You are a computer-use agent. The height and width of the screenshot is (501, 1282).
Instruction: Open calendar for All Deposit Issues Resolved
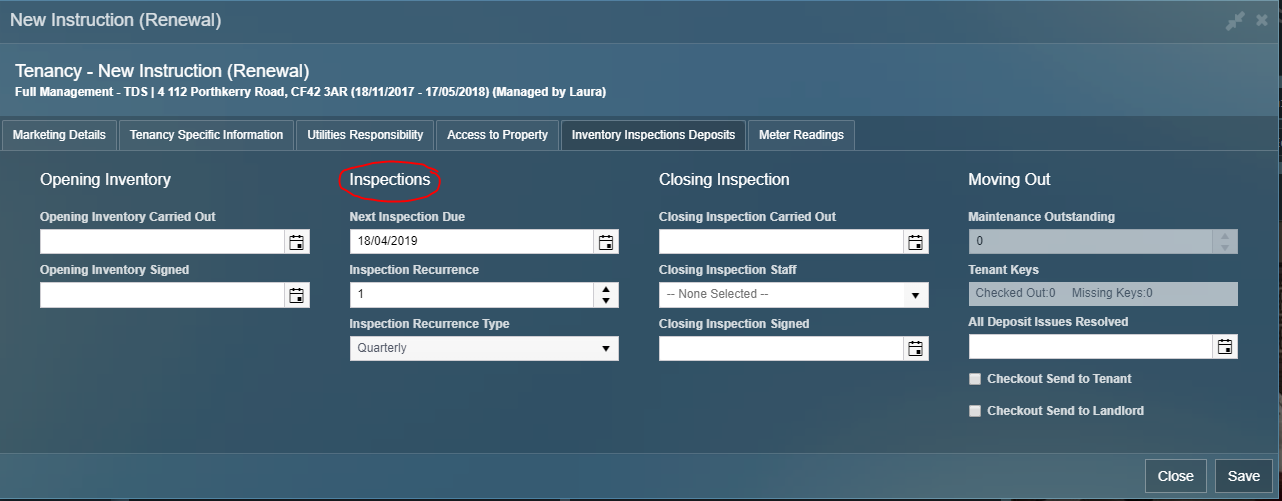(1225, 347)
